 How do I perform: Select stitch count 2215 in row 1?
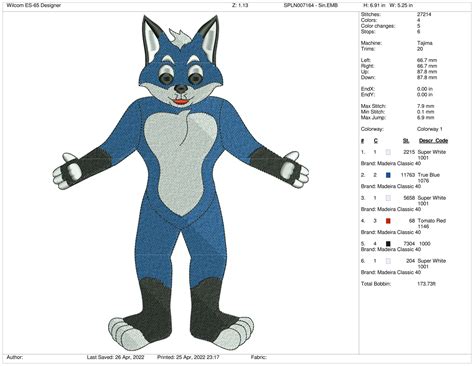409,152
